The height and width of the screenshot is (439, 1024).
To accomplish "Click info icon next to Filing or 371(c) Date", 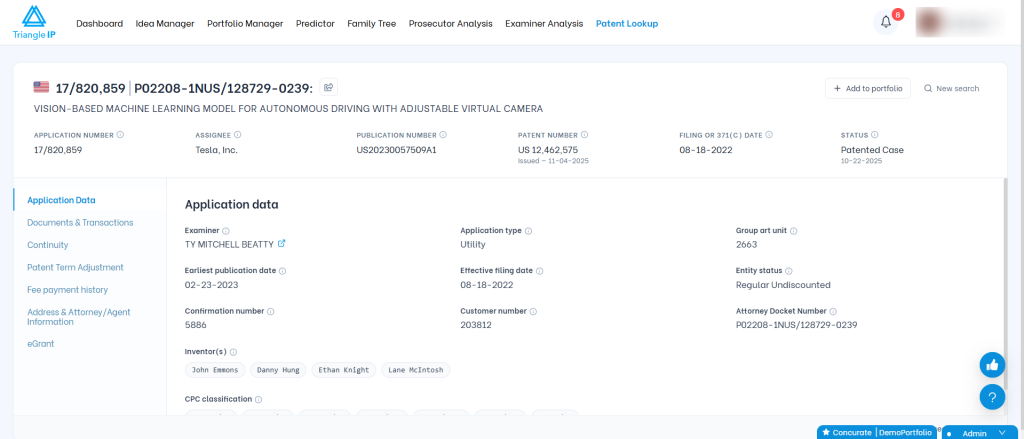I will (x=769, y=135).
